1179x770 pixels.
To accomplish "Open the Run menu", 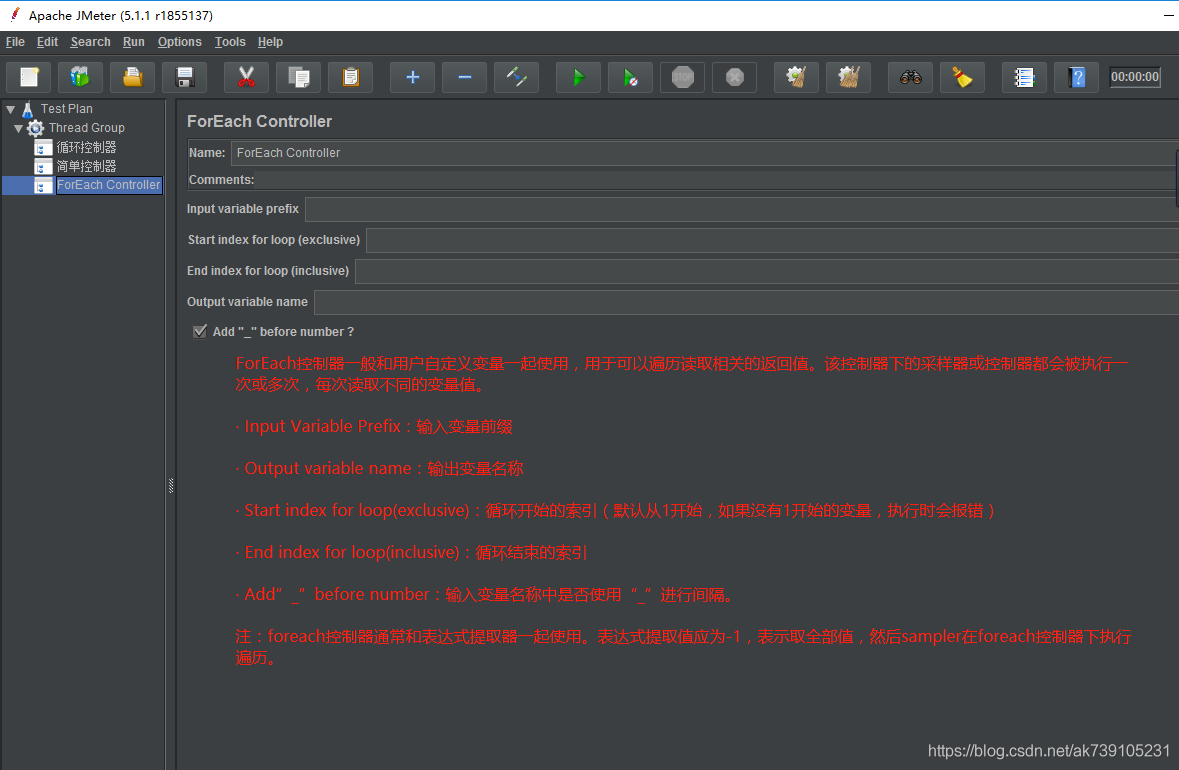I will tap(134, 42).
